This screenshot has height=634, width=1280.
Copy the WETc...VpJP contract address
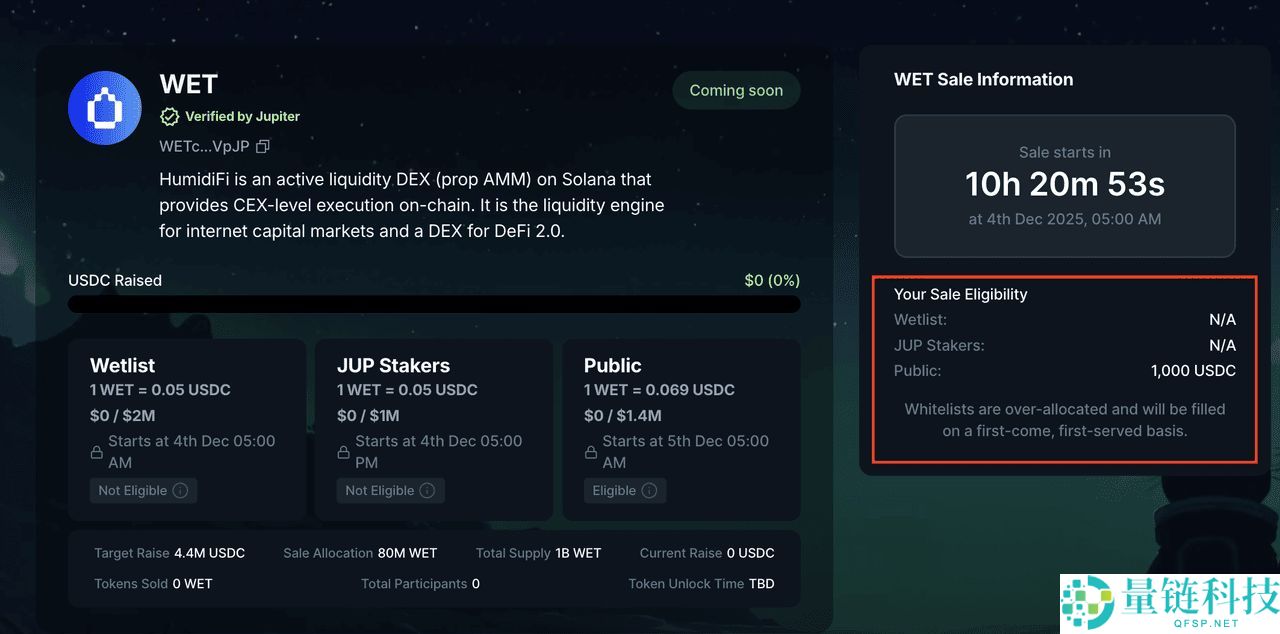(x=263, y=146)
